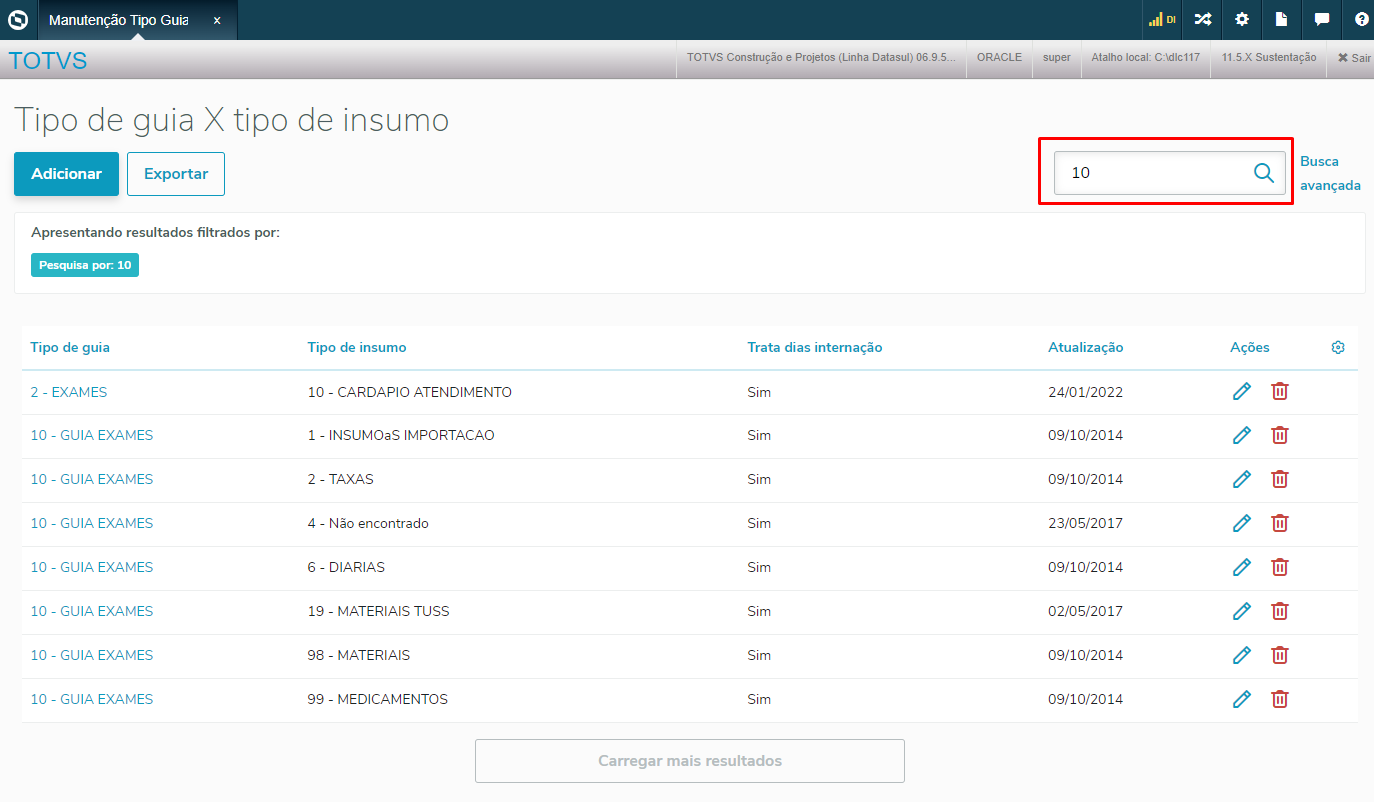Screen dimensions: 1374x802
Task: Select the 23/05/2017 date cell
Action: [x=1086, y=523]
